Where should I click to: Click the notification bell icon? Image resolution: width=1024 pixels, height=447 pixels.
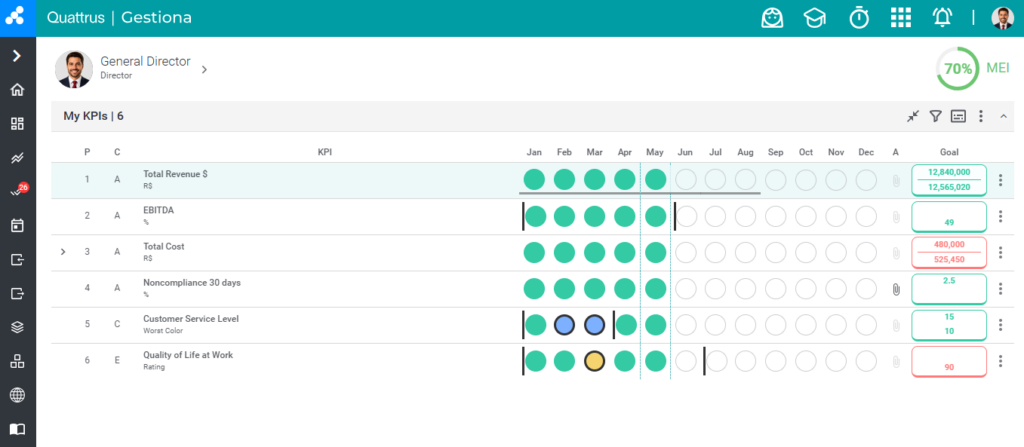942,18
